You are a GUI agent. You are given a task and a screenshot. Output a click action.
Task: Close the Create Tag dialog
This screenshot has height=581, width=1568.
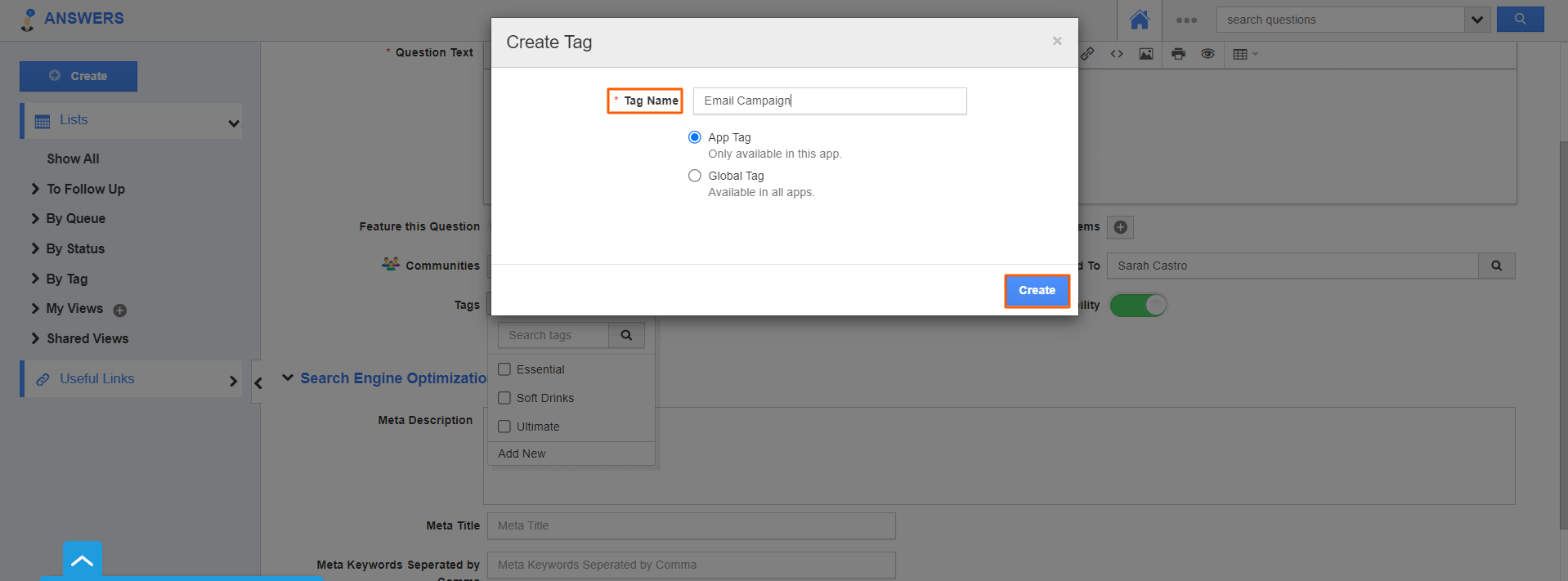tap(1057, 41)
